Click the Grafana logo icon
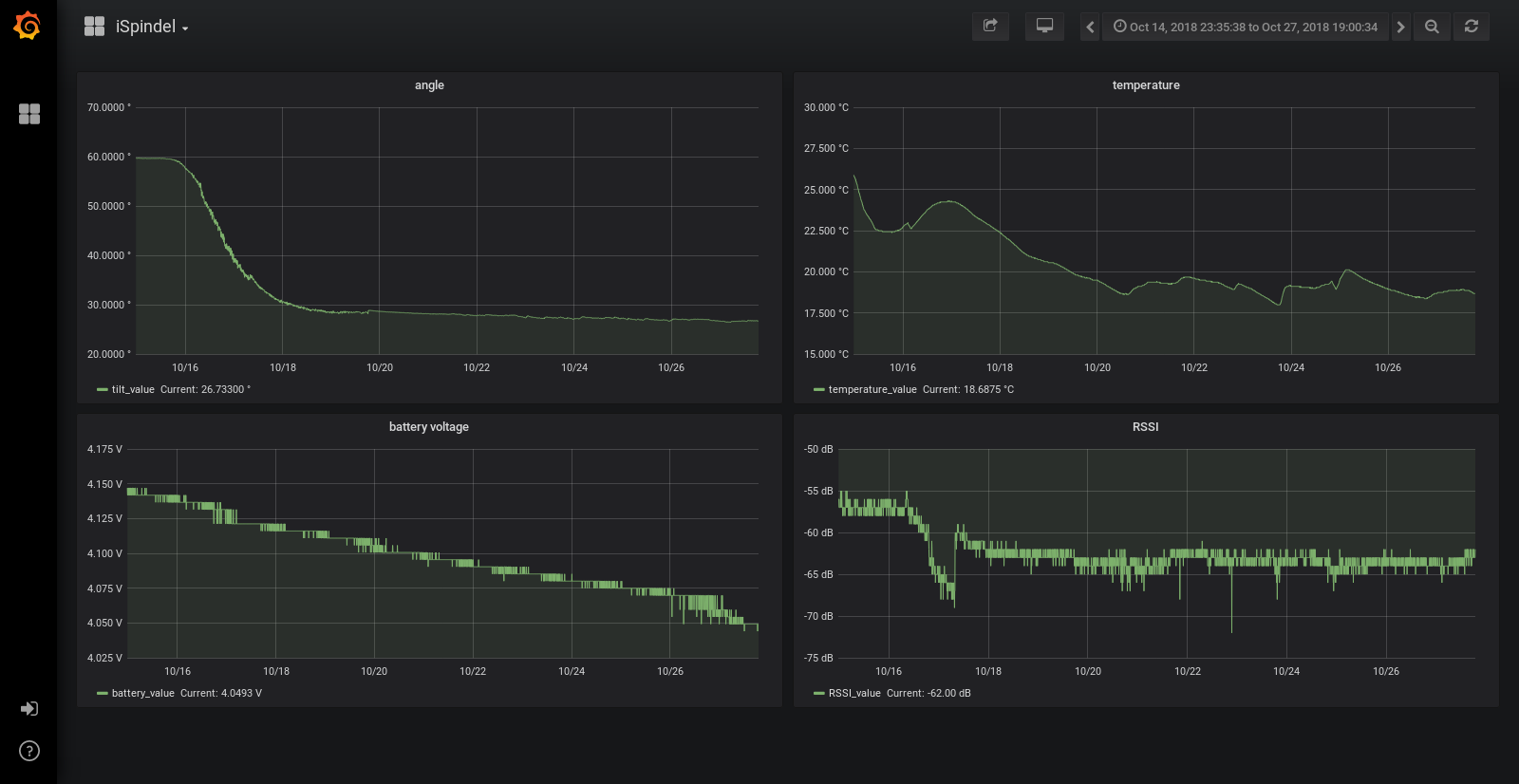 [28, 26]
